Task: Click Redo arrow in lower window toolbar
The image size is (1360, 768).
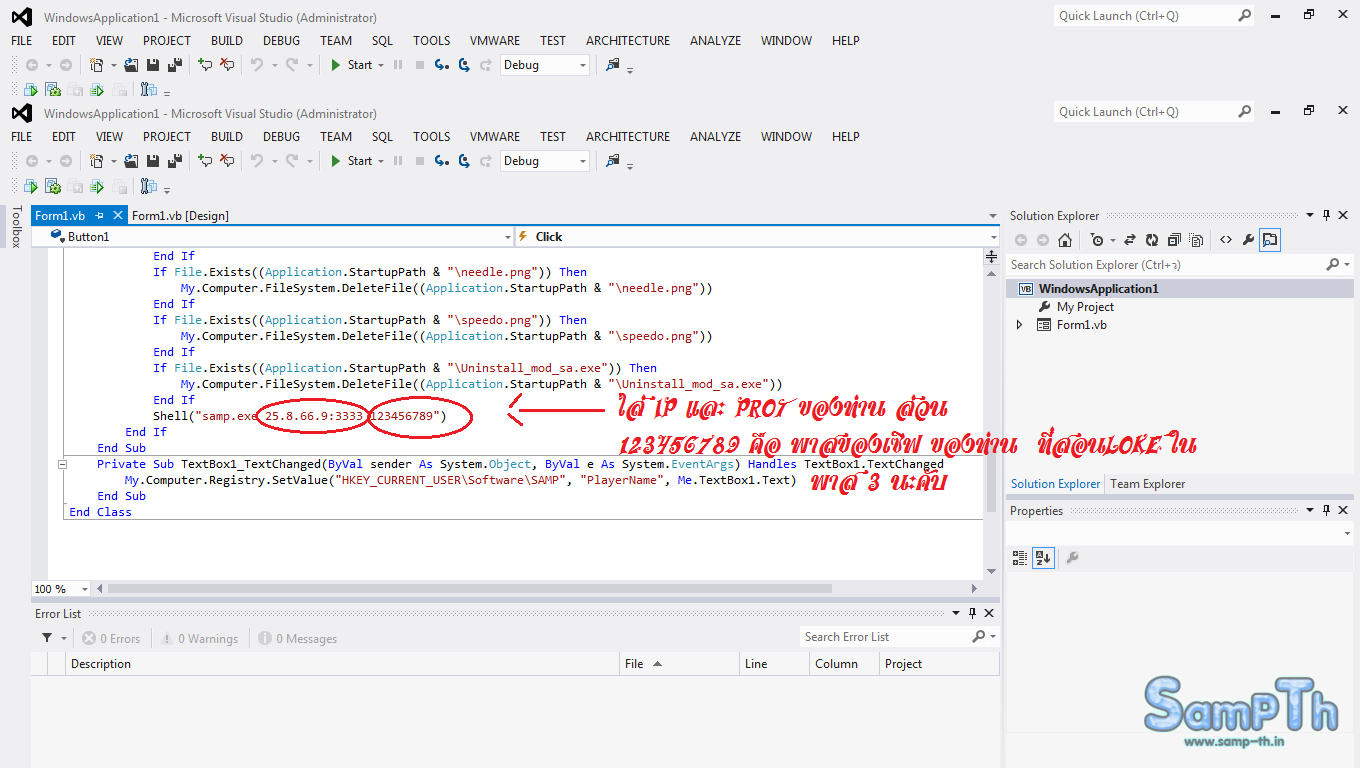Action: (291, 161)
